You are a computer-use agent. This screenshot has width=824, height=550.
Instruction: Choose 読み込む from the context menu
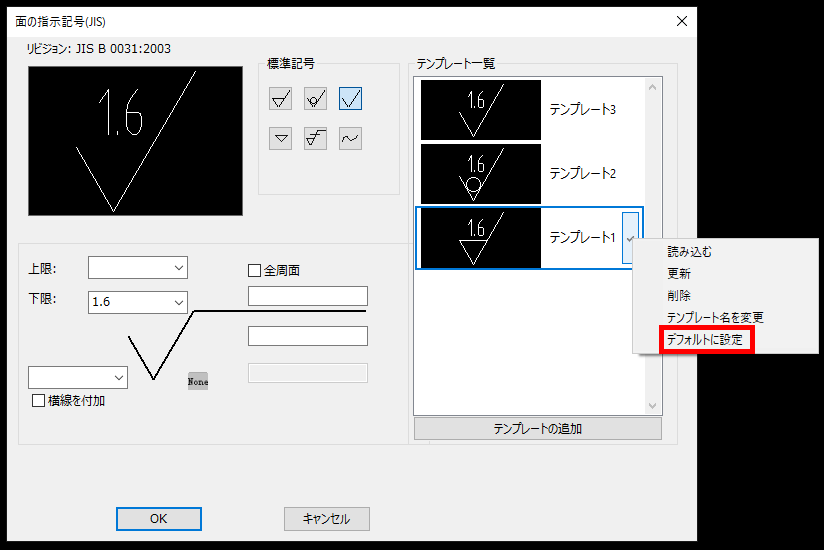pyautogui.click(x=689, y=252)
